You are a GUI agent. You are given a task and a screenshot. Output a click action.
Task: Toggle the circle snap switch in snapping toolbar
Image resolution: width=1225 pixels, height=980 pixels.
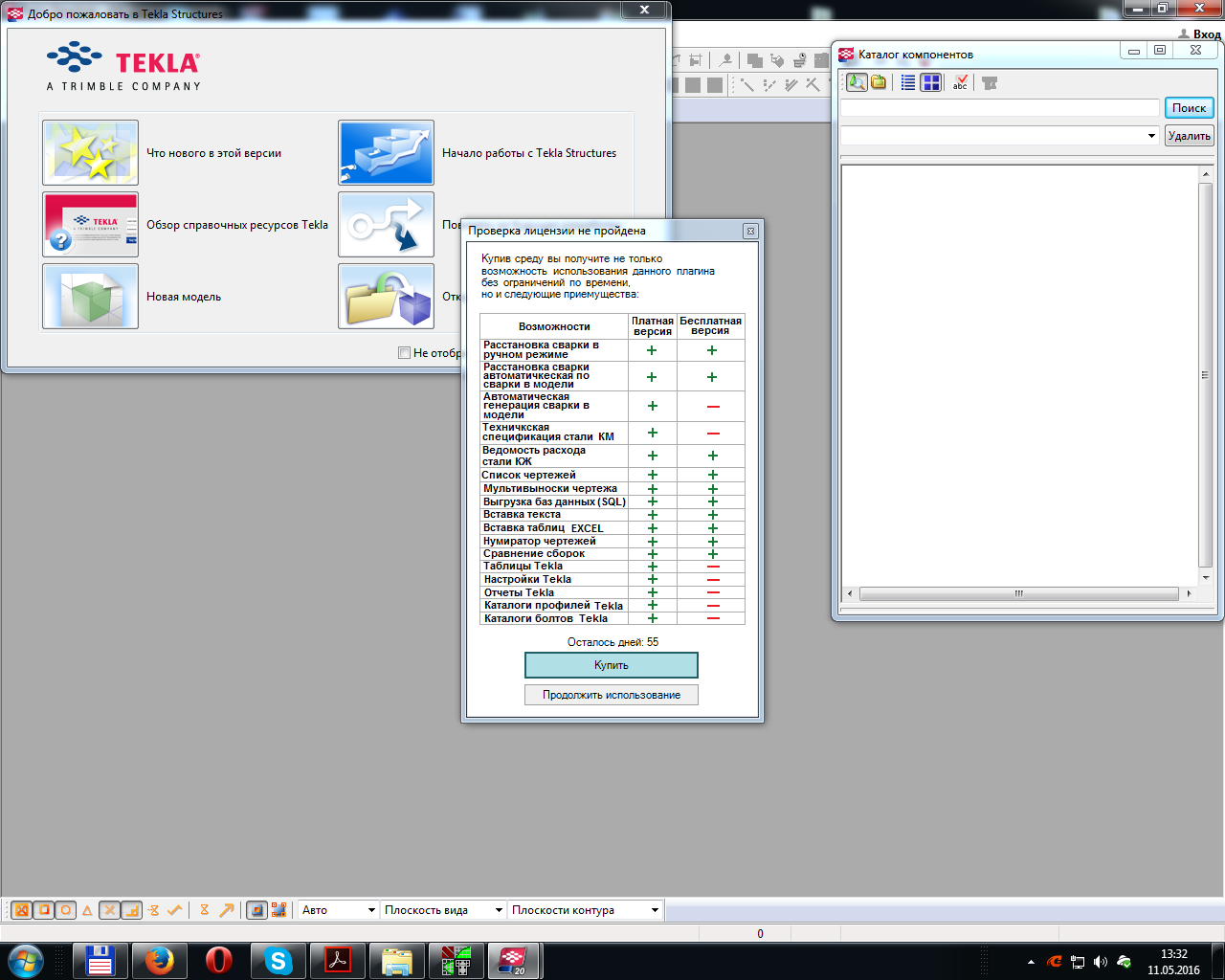[x=65, y=910]
